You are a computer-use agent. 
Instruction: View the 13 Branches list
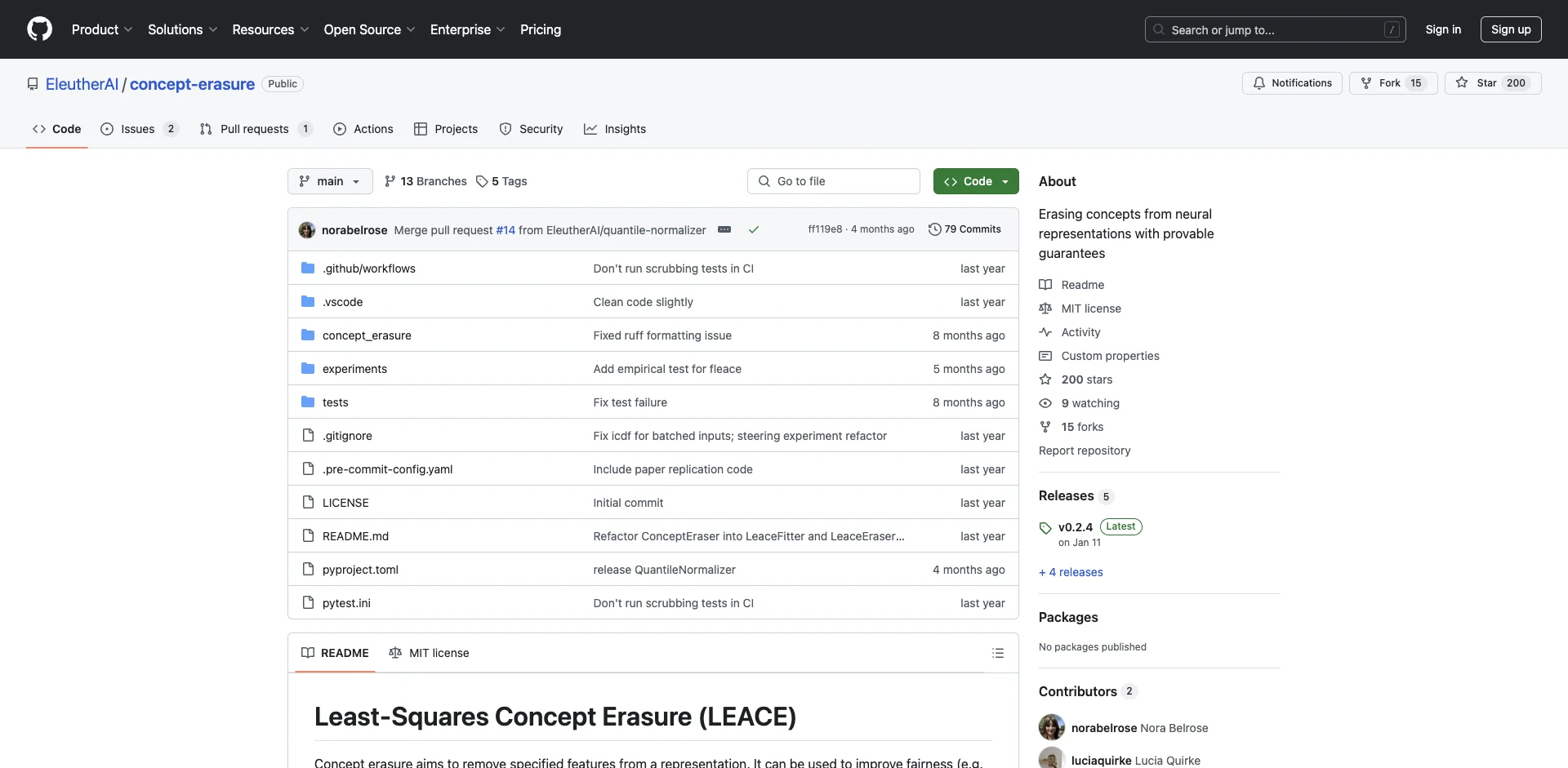[x=425, y=181]
